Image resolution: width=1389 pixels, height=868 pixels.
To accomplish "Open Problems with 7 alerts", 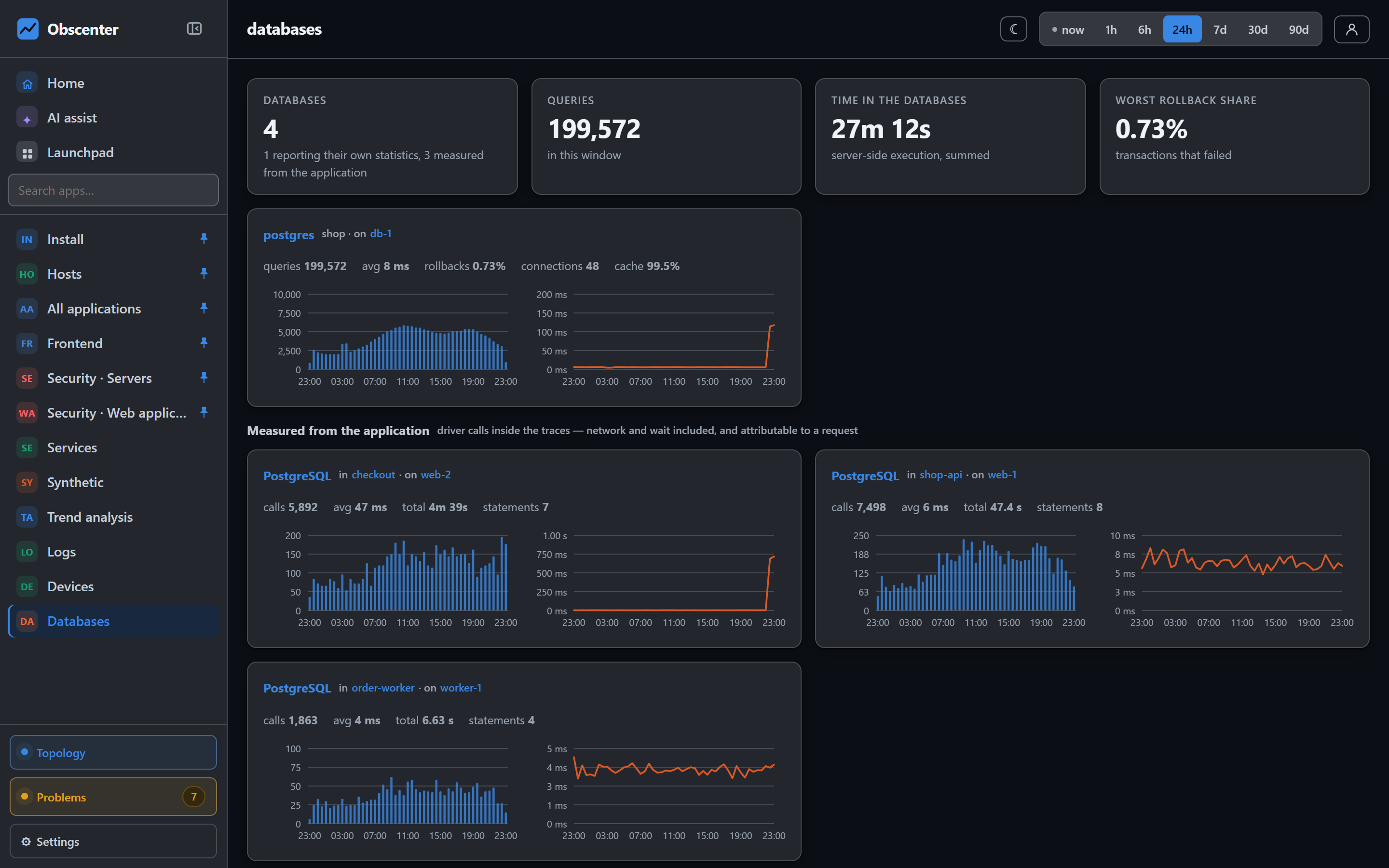I will [x=113, y=796].
